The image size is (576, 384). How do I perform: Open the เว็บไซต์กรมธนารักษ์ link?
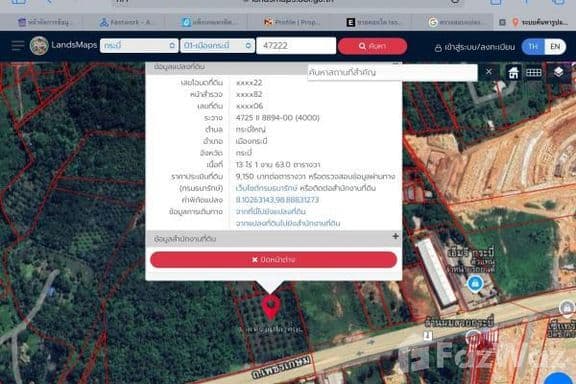266,188
